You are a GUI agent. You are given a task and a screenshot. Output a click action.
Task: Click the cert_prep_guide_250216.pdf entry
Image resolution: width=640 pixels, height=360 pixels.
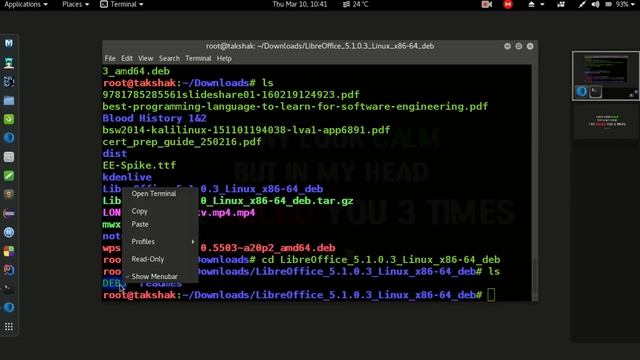coord(182,142)
